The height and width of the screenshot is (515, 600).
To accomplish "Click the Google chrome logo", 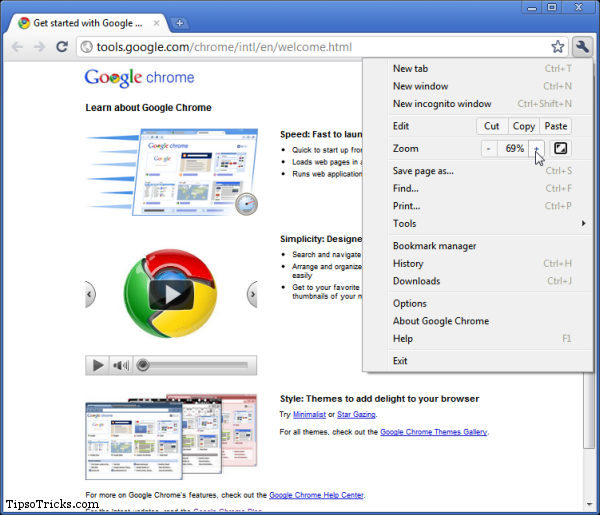I will (x=139, y=78).
